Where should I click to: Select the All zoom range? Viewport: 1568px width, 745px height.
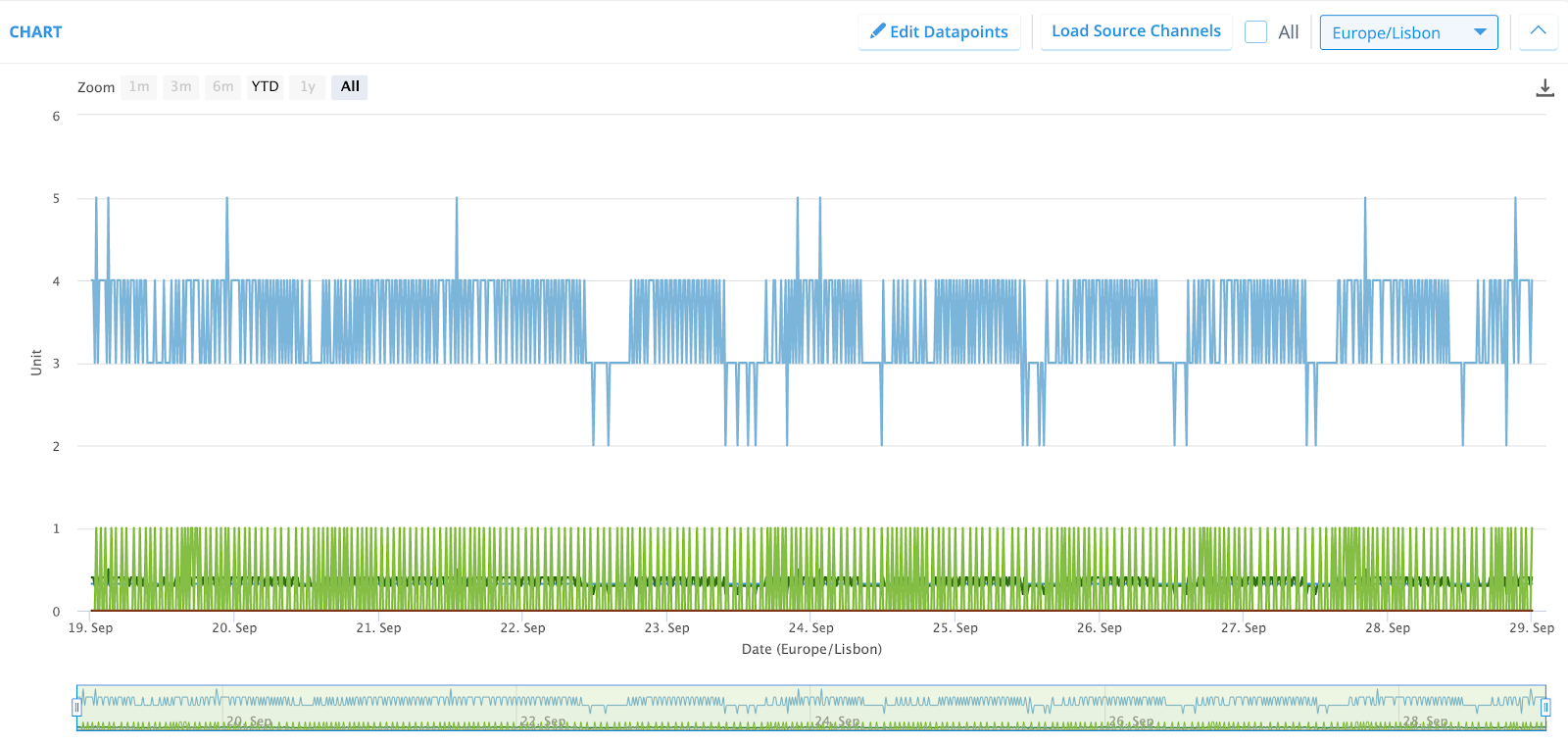point(350,86)
